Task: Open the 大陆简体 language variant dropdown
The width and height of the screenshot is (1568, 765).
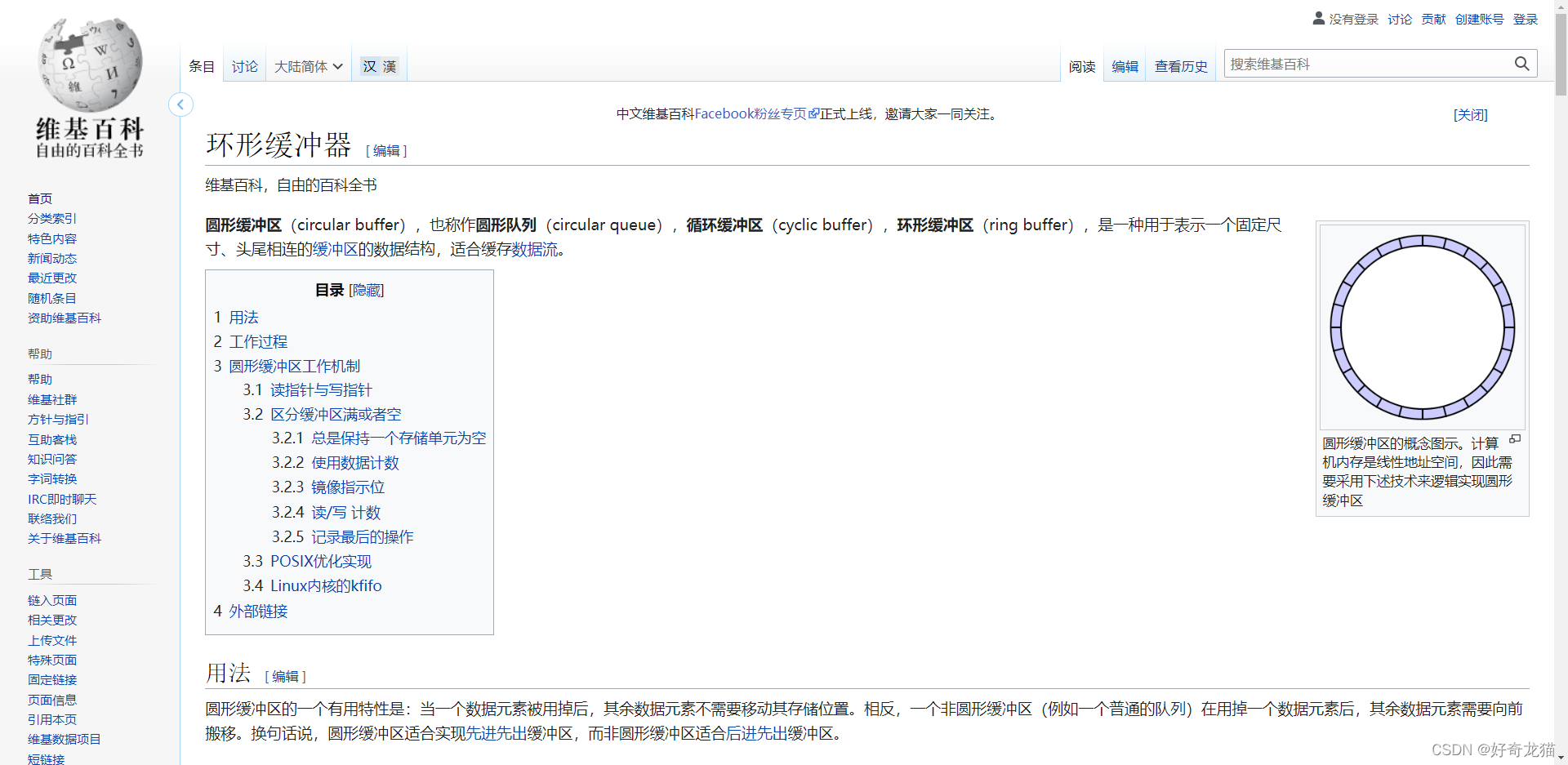Action: tap(309, 66)
